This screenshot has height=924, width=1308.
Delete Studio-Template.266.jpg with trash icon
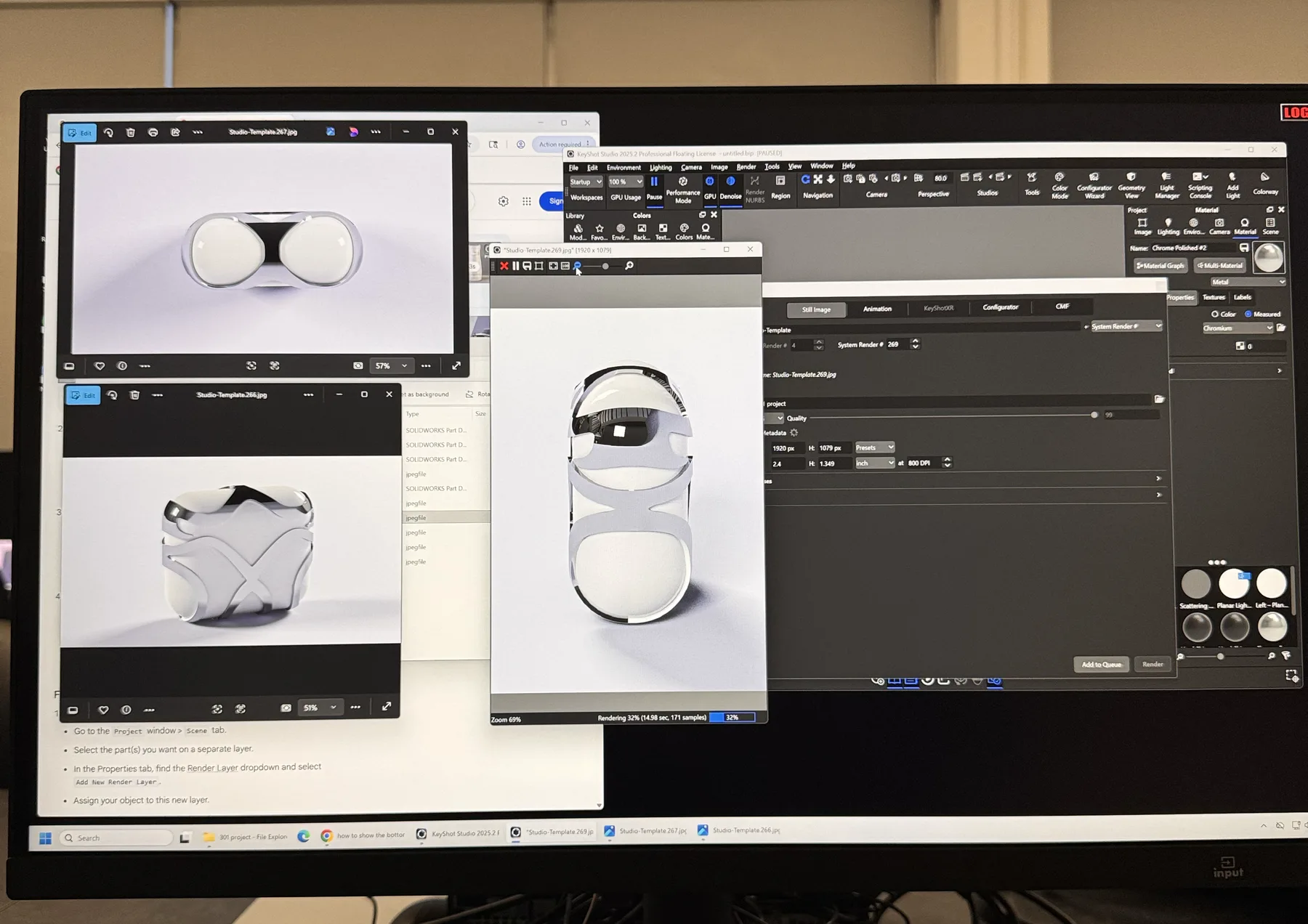pos(134,395)
